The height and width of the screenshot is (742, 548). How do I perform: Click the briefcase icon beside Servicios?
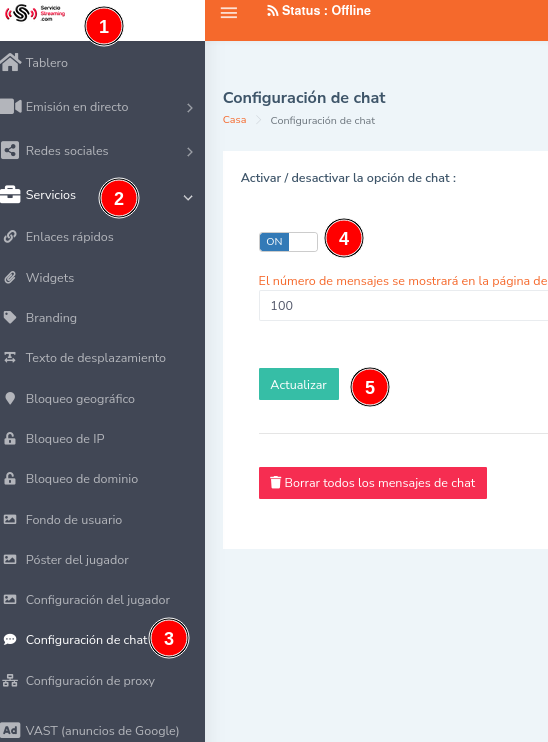click(10, 194)
